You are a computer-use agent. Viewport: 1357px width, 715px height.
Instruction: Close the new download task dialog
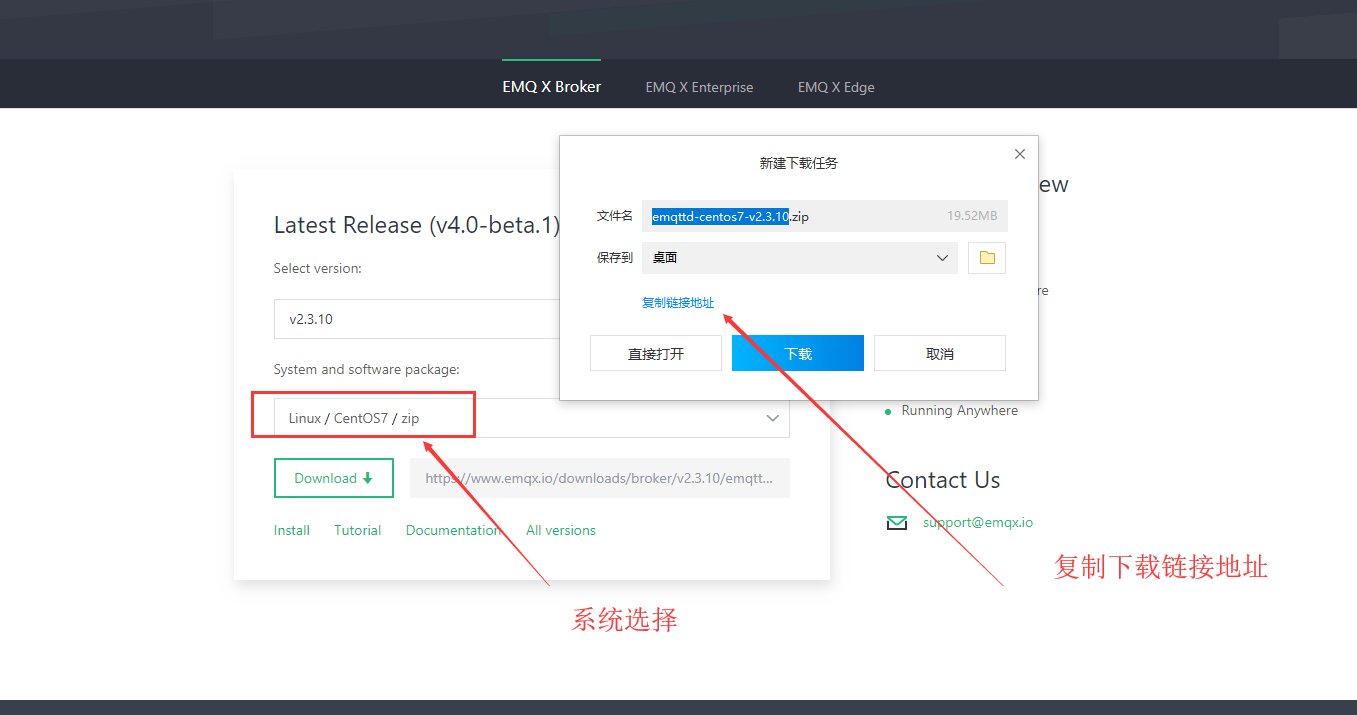(x=1020, y=154)
